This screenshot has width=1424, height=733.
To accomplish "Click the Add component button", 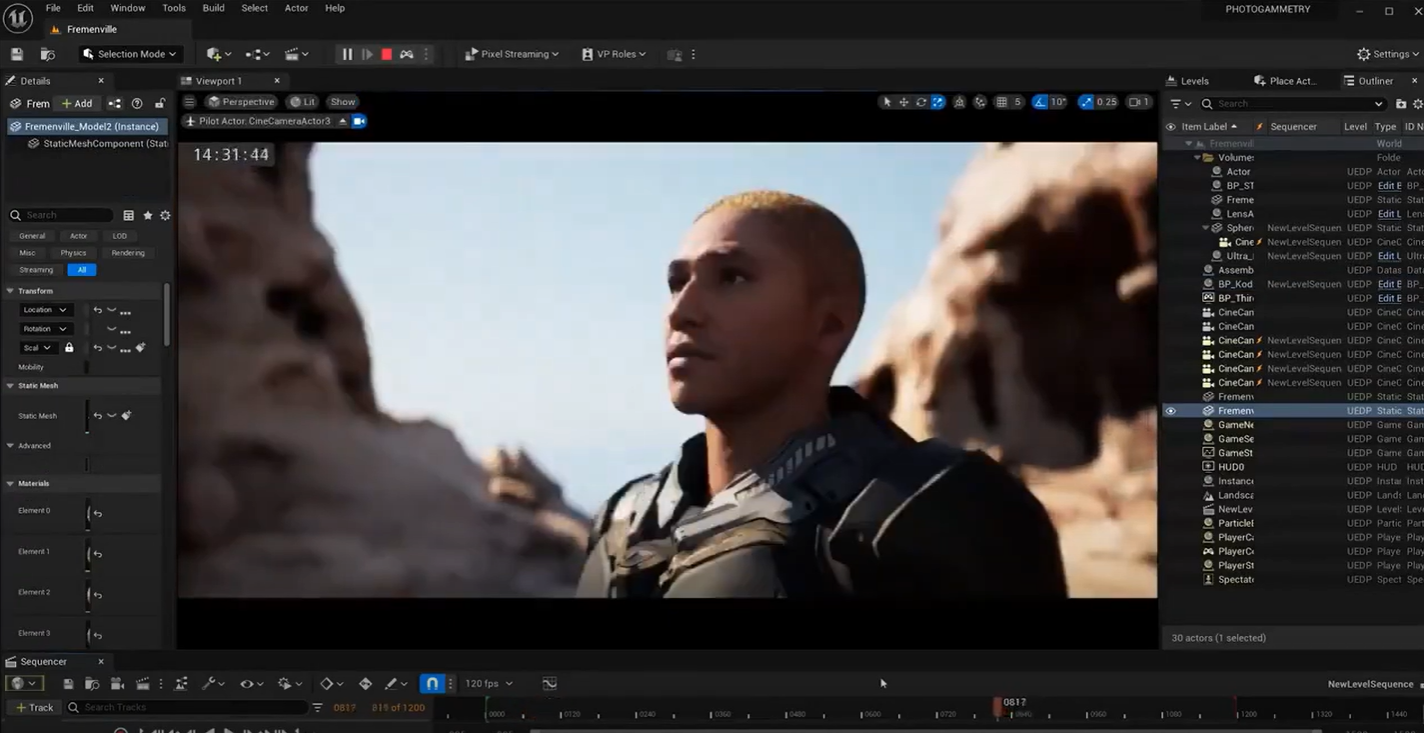I will 77,104.
